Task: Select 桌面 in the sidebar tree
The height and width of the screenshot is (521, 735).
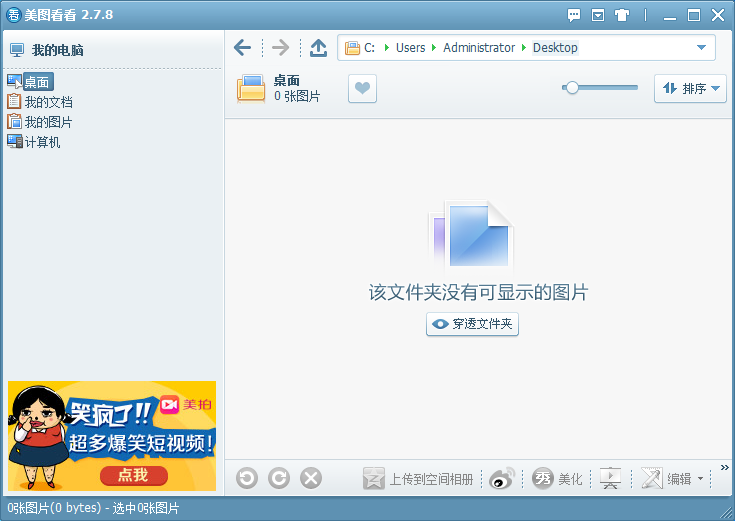Action: point(37,82)
